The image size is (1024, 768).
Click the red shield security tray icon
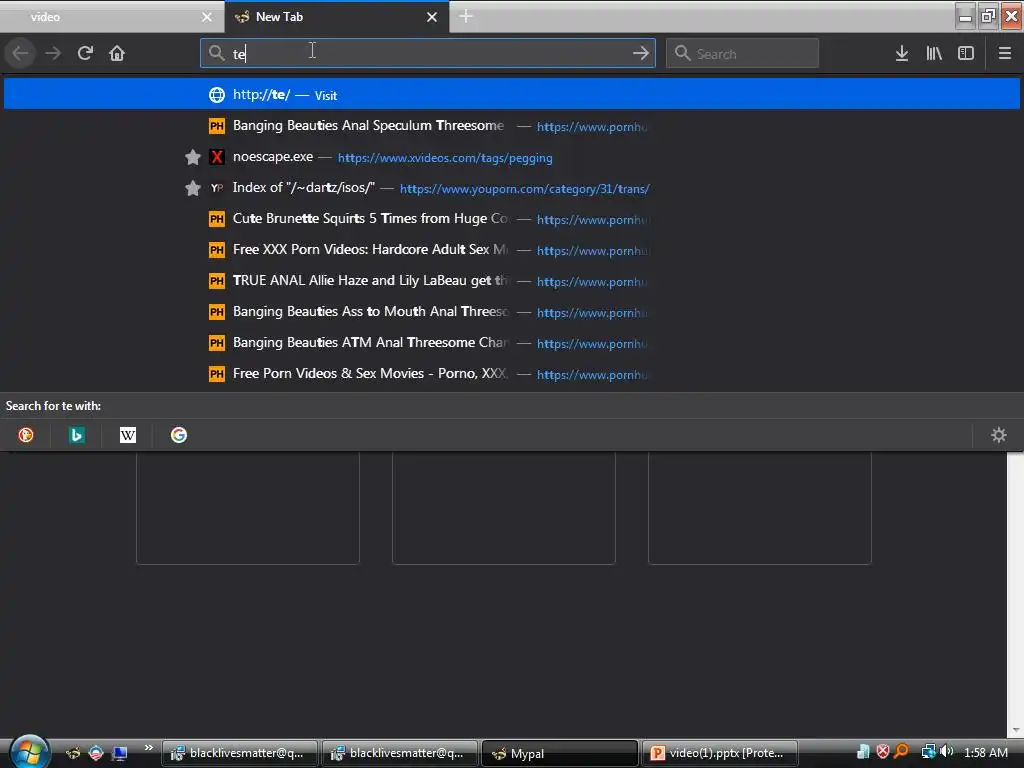click(883, 752)
